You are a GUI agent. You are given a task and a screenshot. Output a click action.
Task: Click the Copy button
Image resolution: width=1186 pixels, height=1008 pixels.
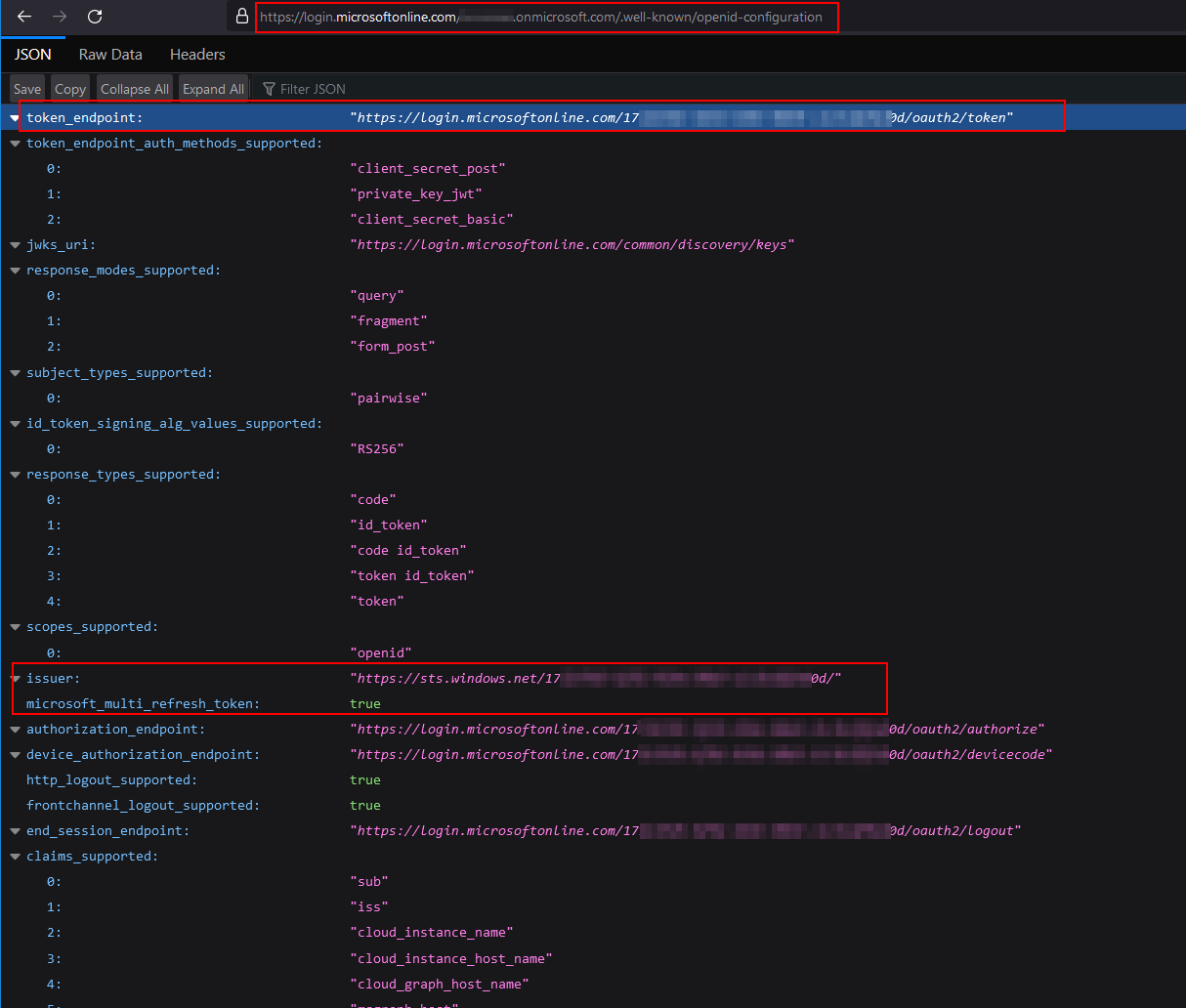69,89
